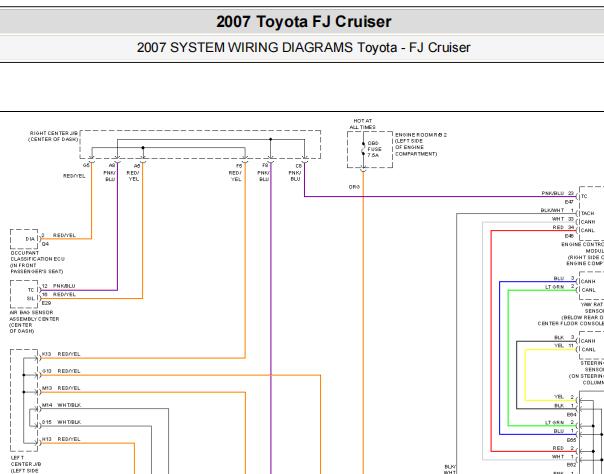Select the 'YEL 11' wire label
Viewport: 604px width, 474px height.
564,346
